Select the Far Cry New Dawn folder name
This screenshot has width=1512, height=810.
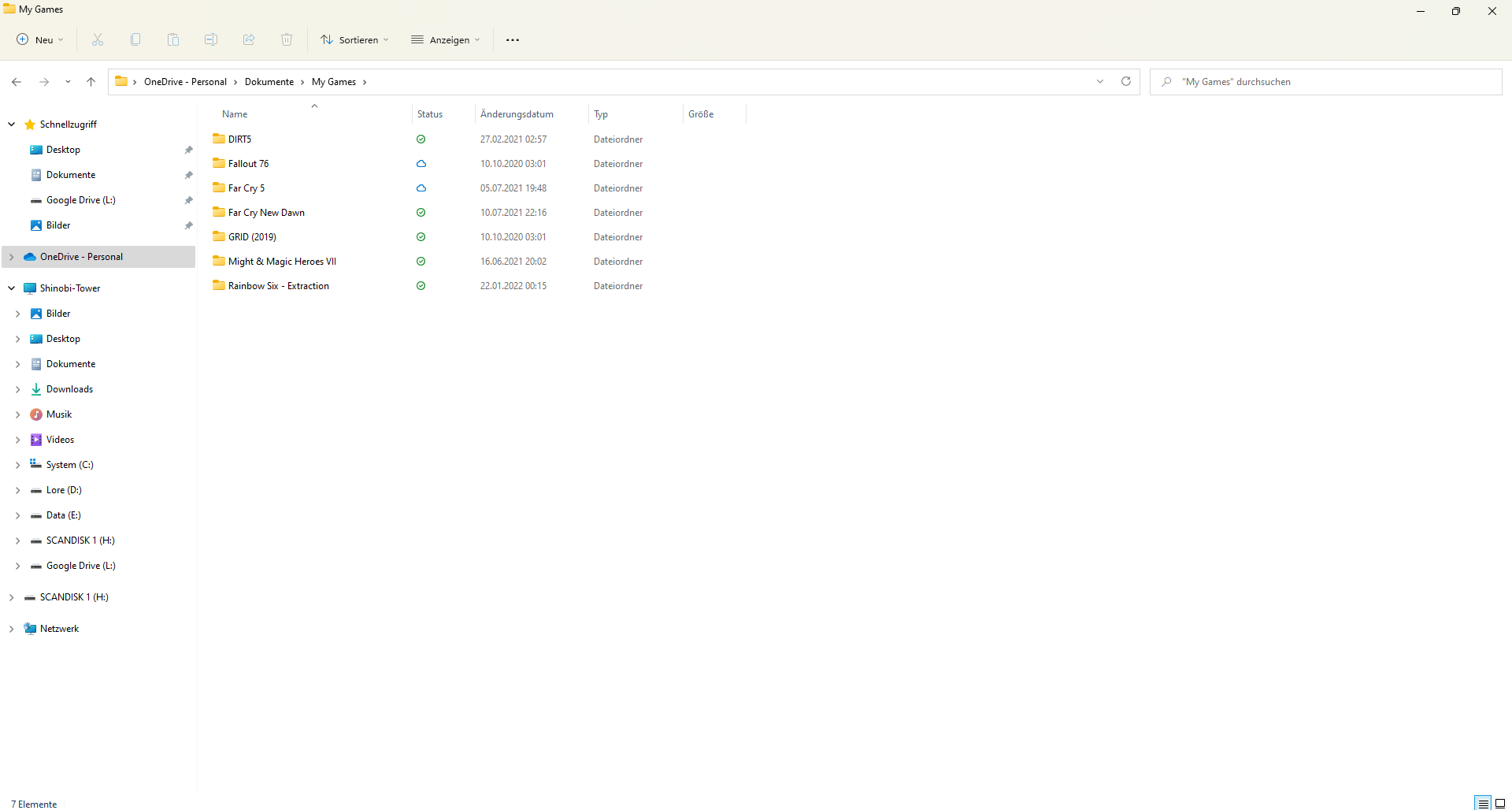[266, 213]
